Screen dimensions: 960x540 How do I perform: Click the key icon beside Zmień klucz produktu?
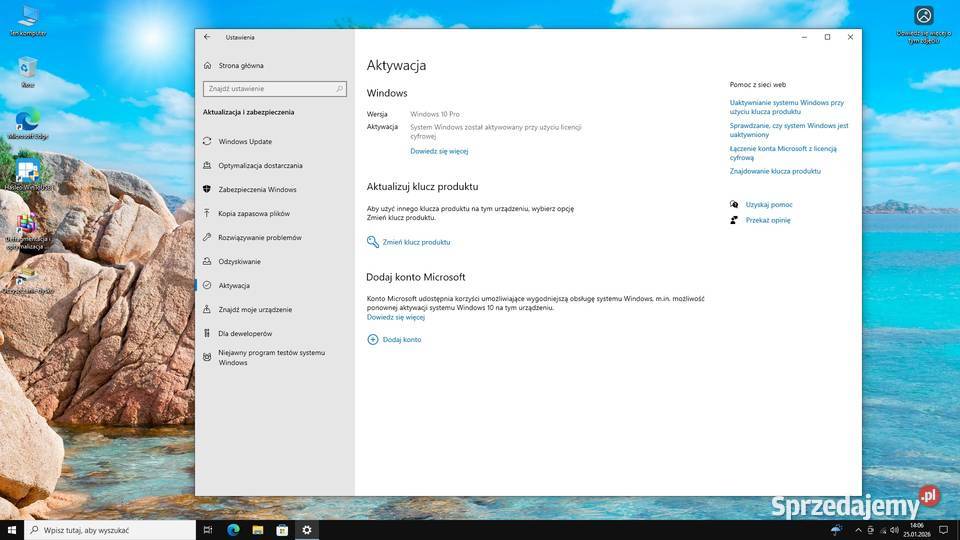(372, 242)
